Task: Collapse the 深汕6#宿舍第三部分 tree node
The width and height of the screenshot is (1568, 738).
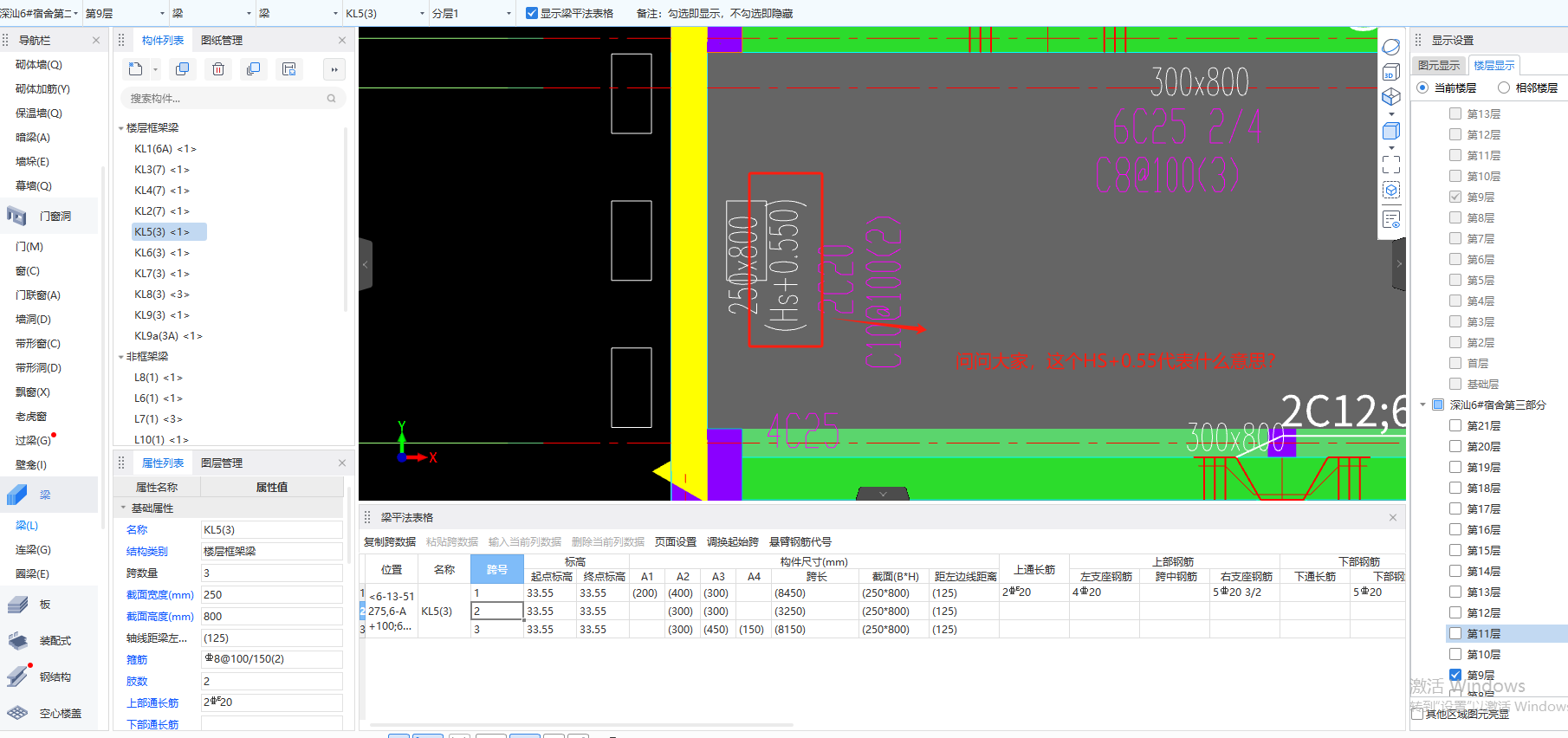Action: (1423, 405)
